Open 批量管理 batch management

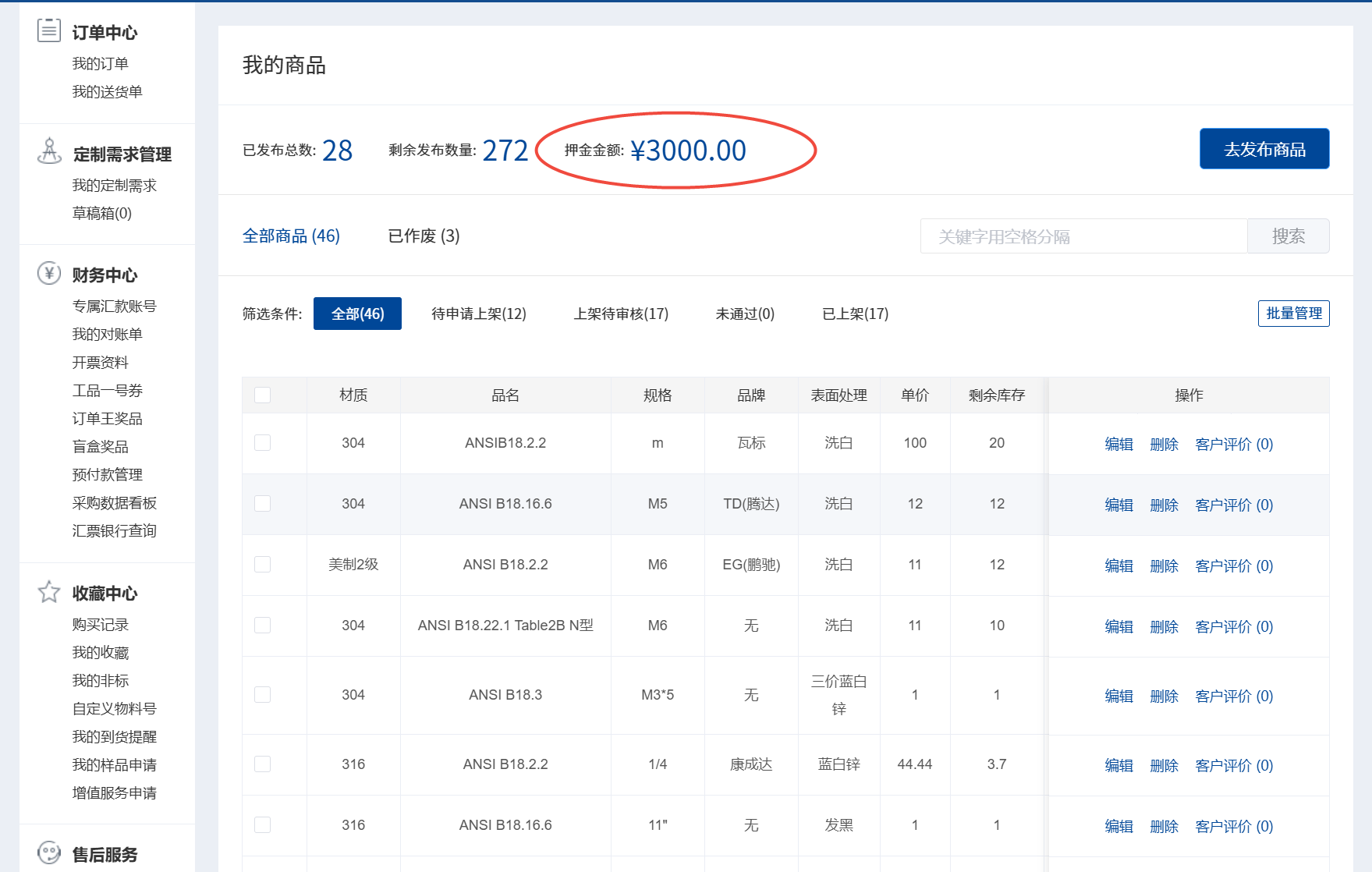[x=1293, y=314]
